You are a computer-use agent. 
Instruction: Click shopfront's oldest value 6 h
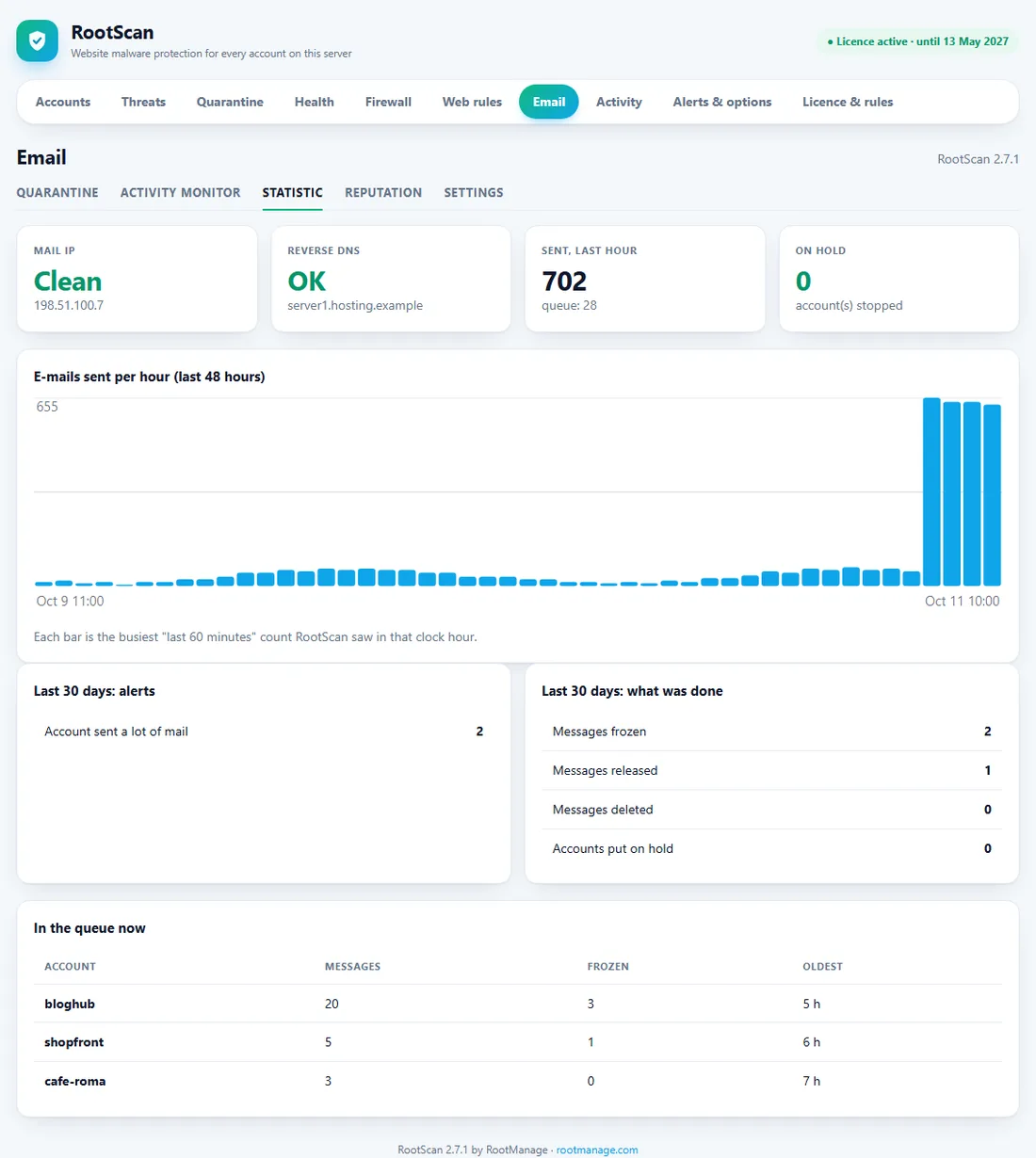point(811,1042)
